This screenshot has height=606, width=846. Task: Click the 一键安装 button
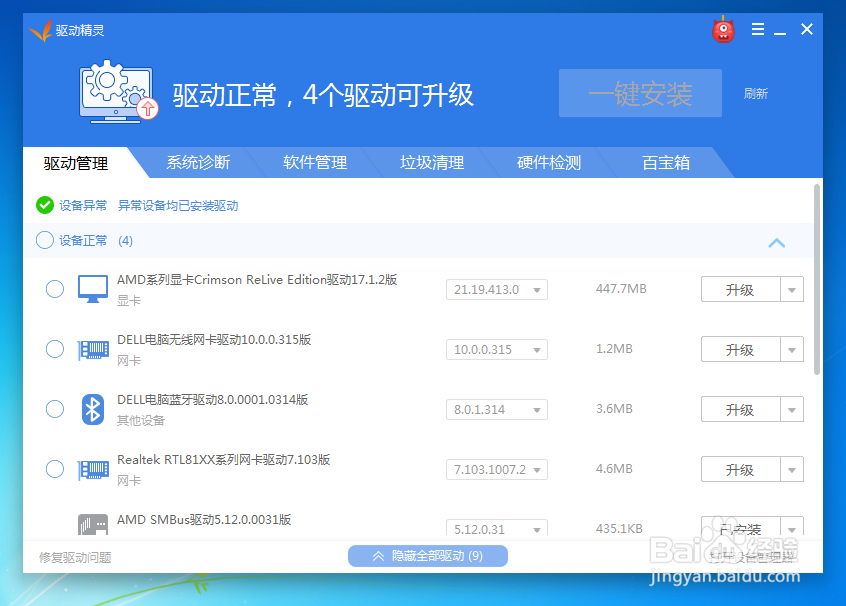coord(640,93)
